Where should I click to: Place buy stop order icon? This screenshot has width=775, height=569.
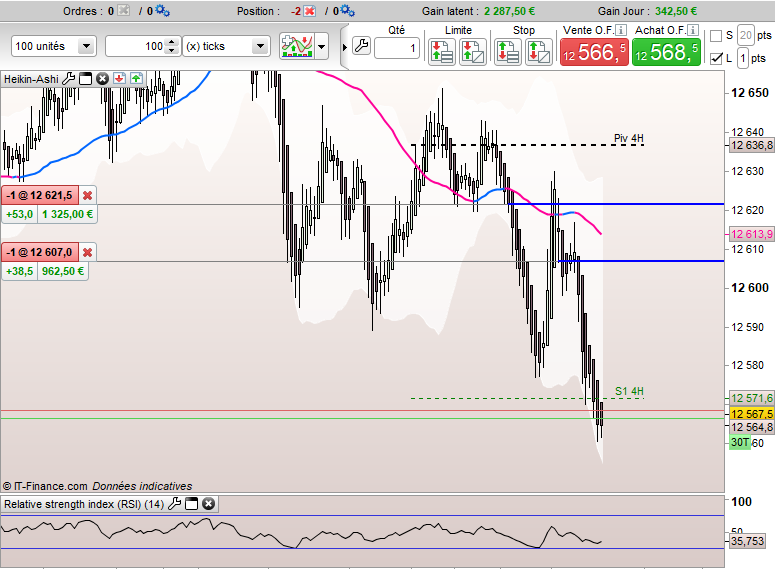click(x=508, y=51)
